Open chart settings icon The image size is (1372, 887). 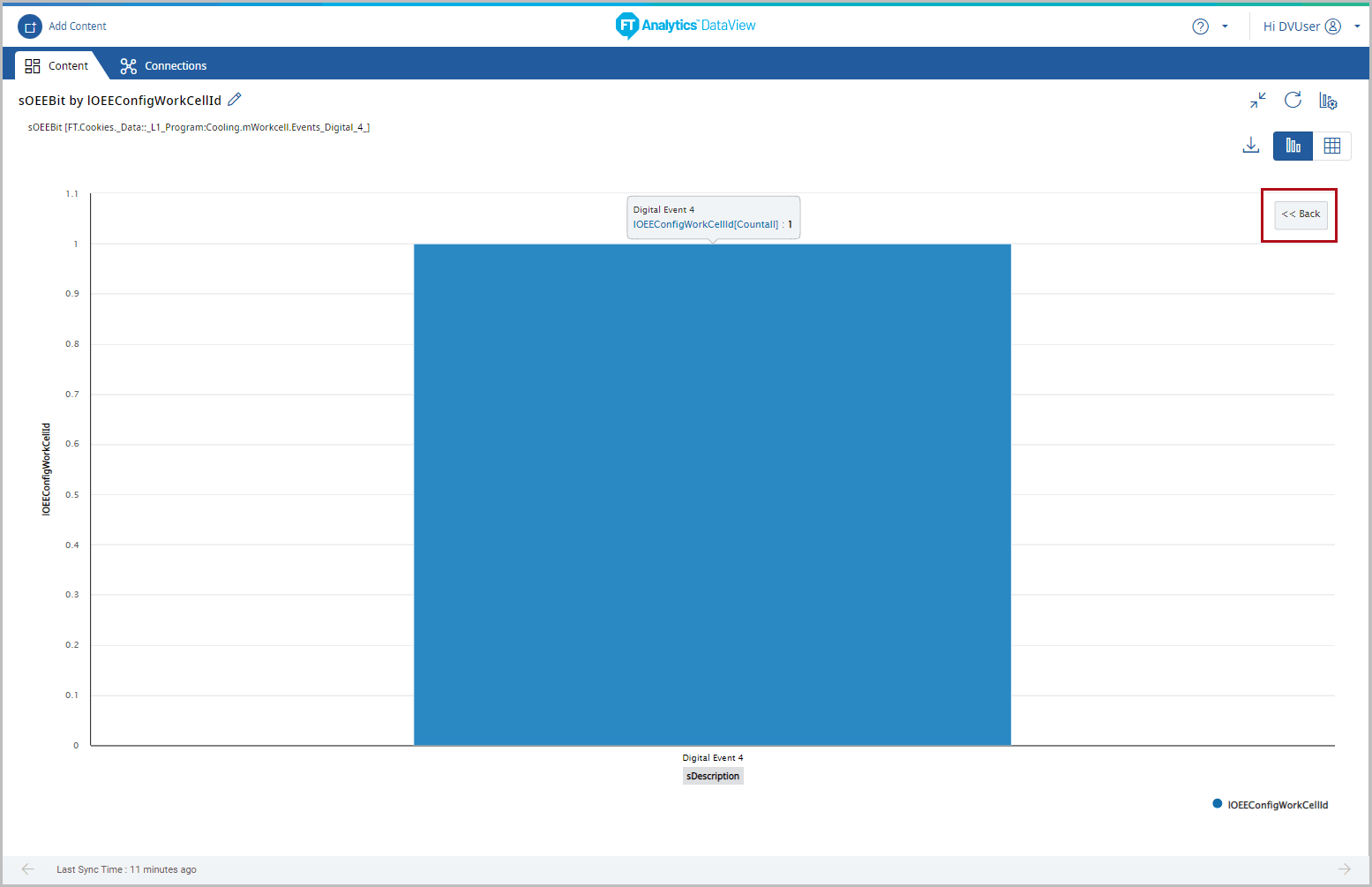[1328, 101]
